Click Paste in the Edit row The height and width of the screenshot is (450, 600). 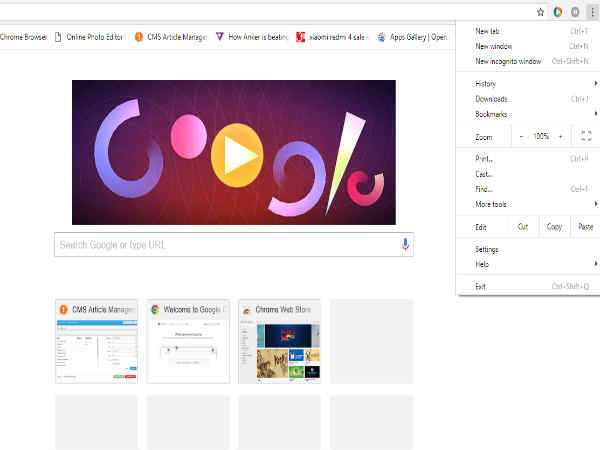585,227
